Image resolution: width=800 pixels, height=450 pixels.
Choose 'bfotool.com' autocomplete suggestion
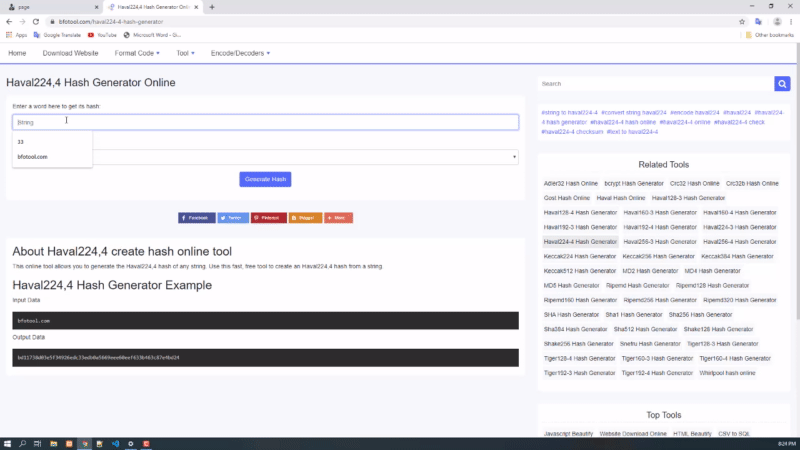(32, 157)
